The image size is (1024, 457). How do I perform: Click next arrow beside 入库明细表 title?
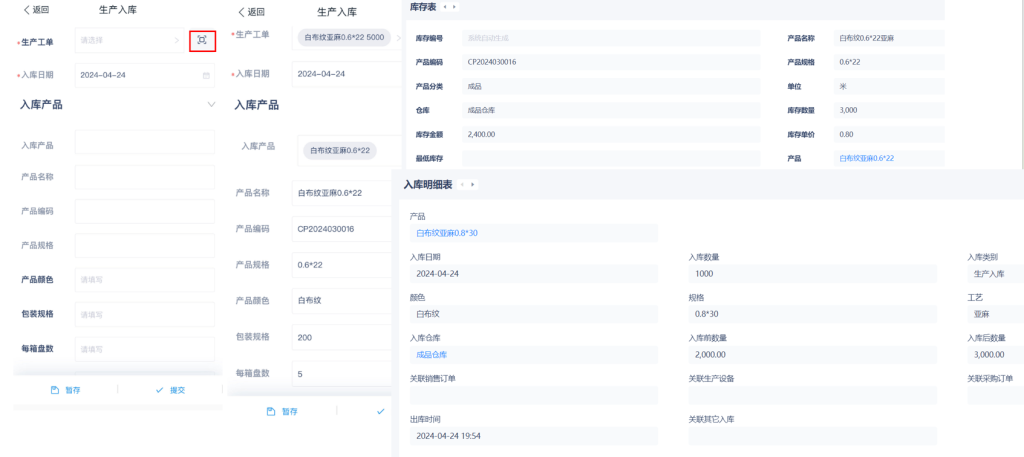472,185
